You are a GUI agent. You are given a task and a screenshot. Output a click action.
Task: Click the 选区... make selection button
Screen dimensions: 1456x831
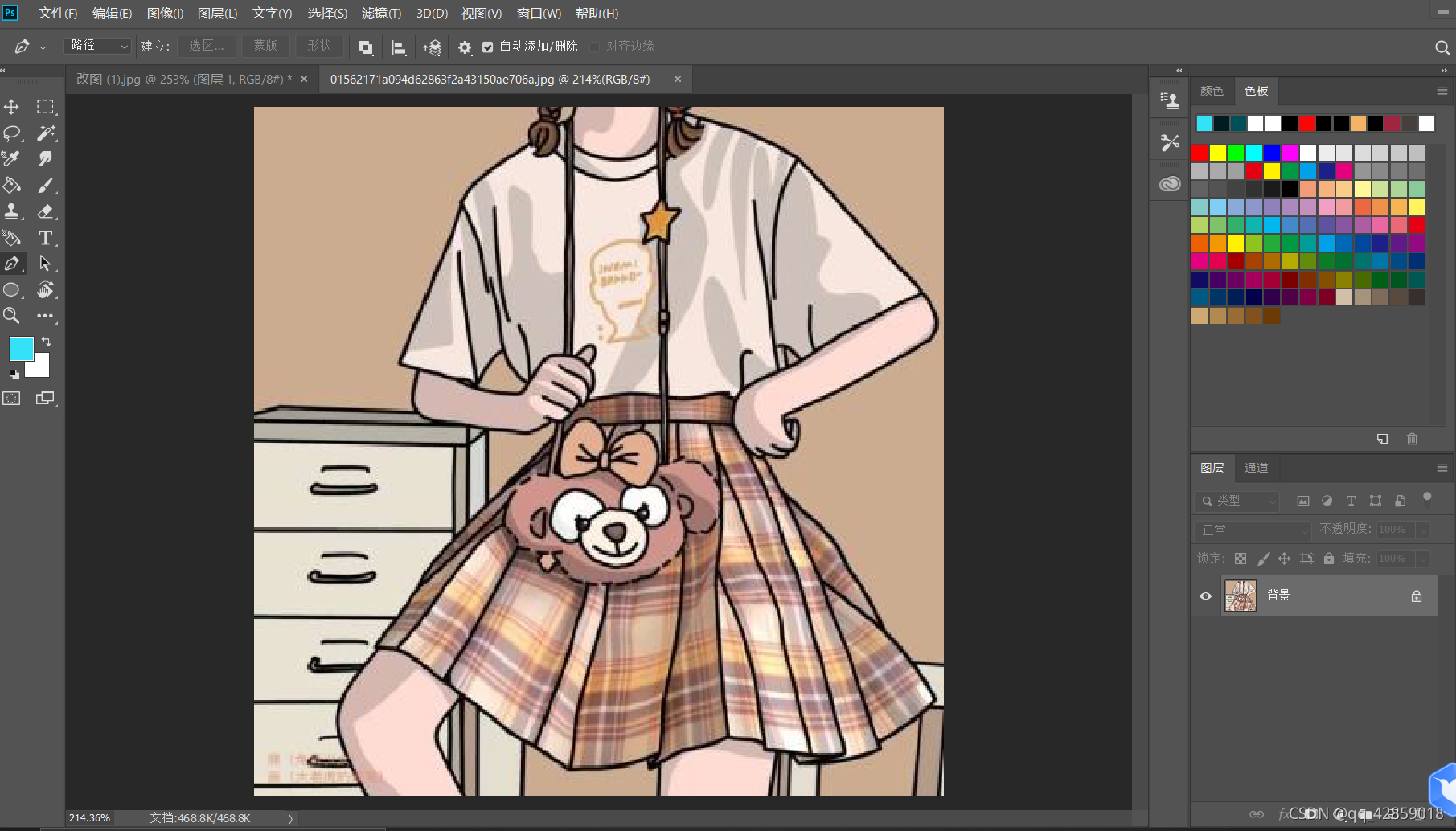click(x=207, y=46)
